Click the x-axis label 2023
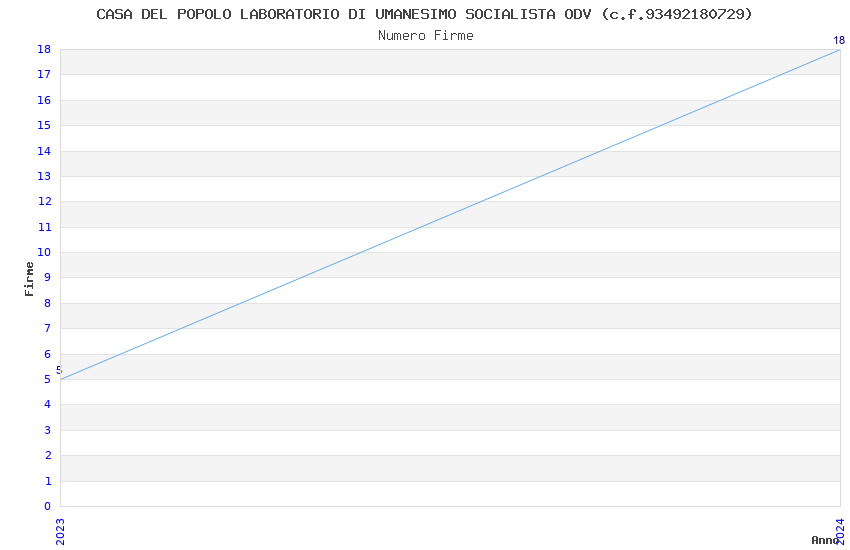The height and width of the screenshot is (550, 850). (60, 532)
